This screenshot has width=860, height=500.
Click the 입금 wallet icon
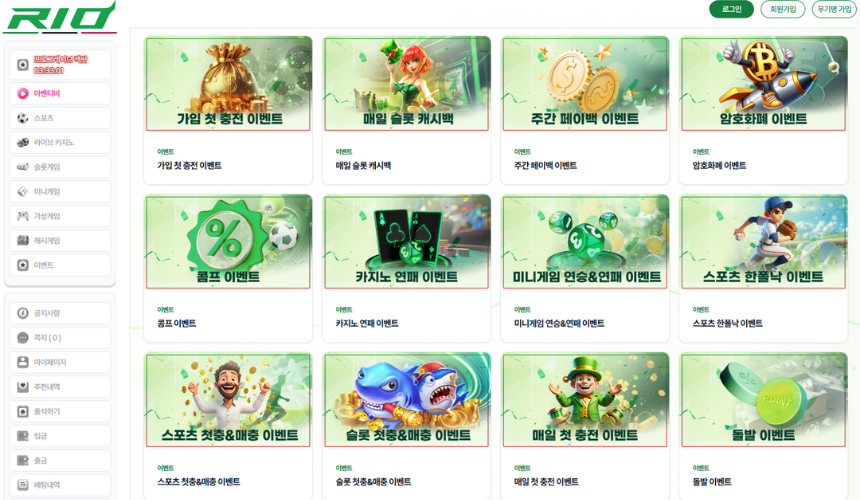(x=22, y=436)
